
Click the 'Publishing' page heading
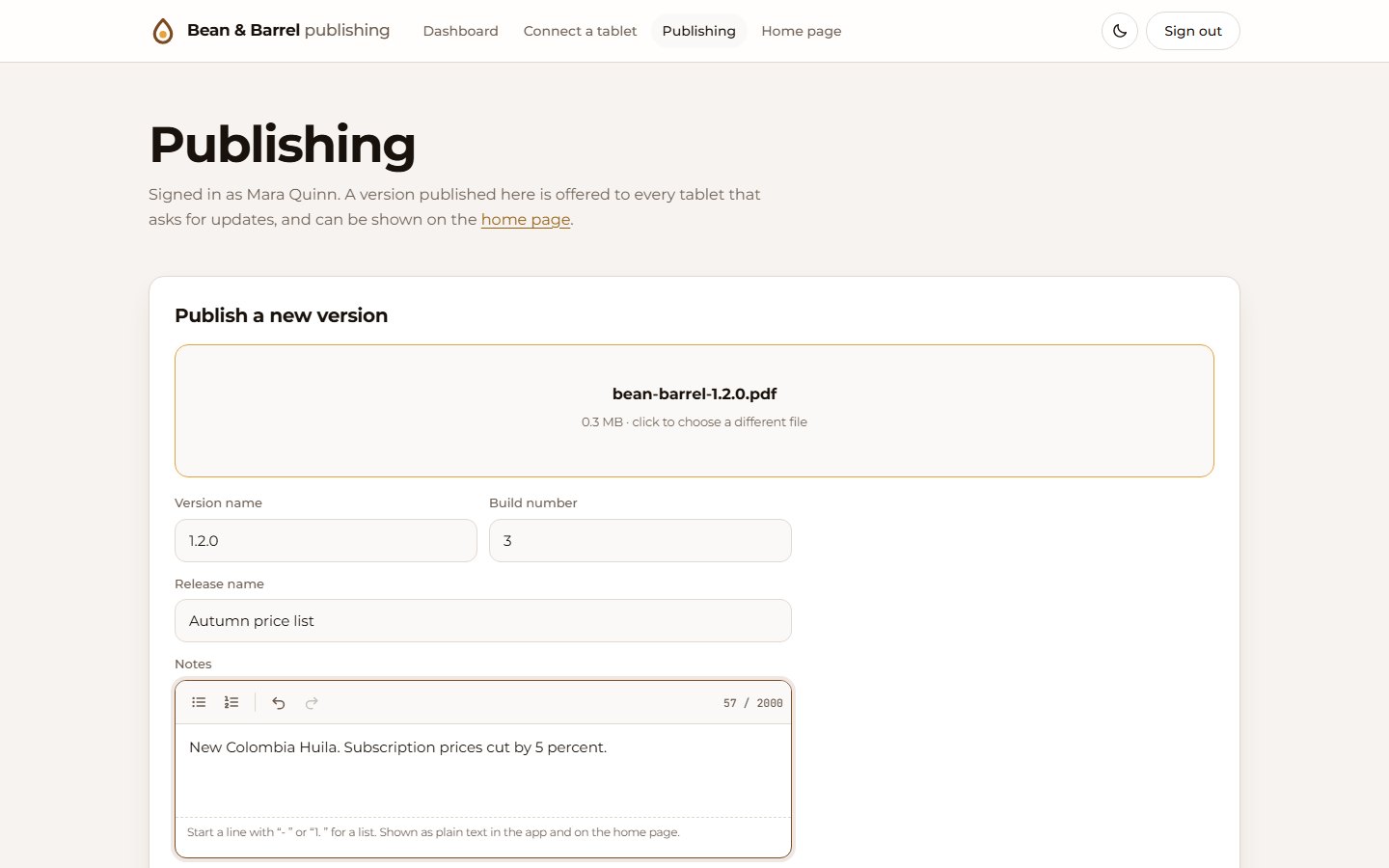[283, 145]
